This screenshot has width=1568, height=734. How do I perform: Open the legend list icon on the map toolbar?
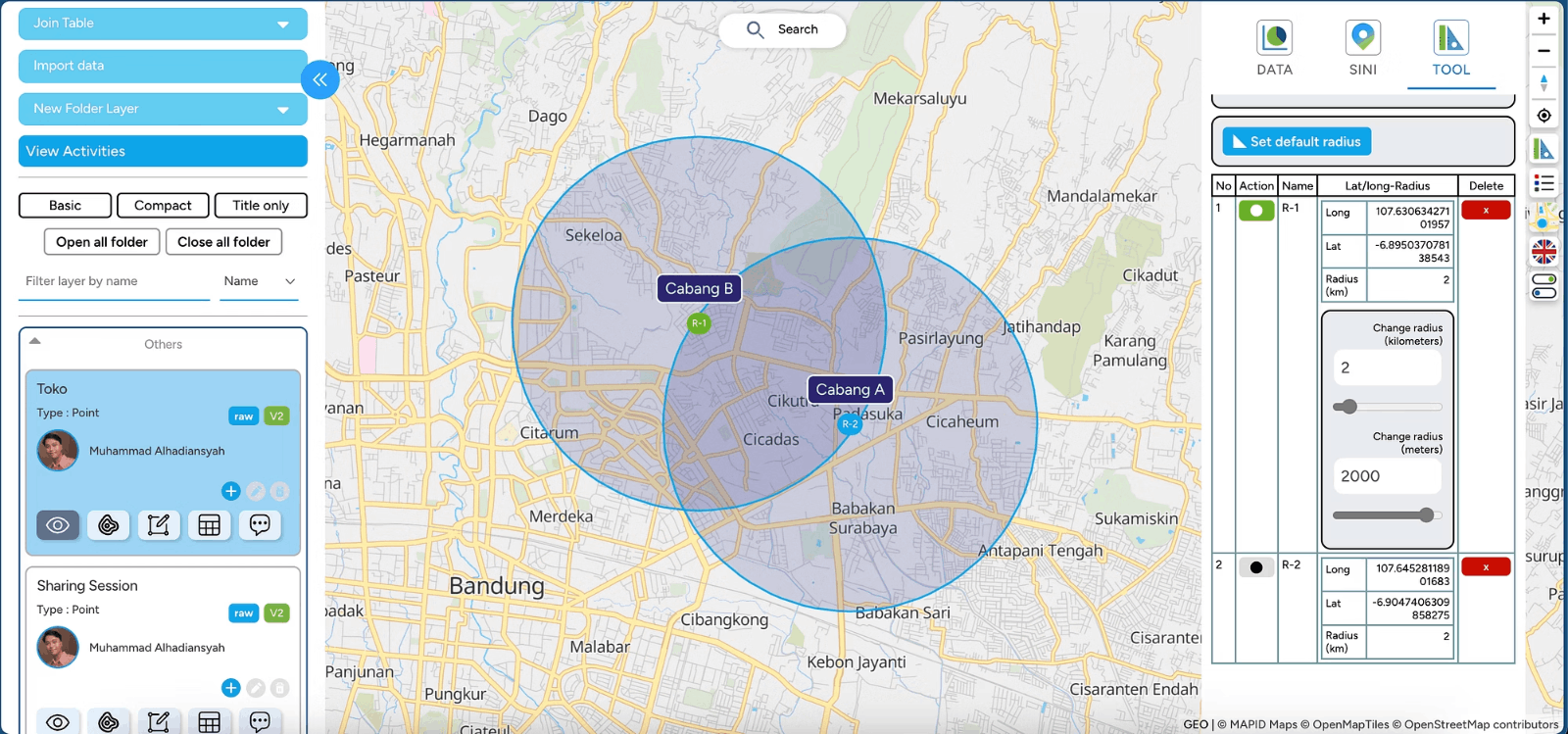(x=1543, y=183)
